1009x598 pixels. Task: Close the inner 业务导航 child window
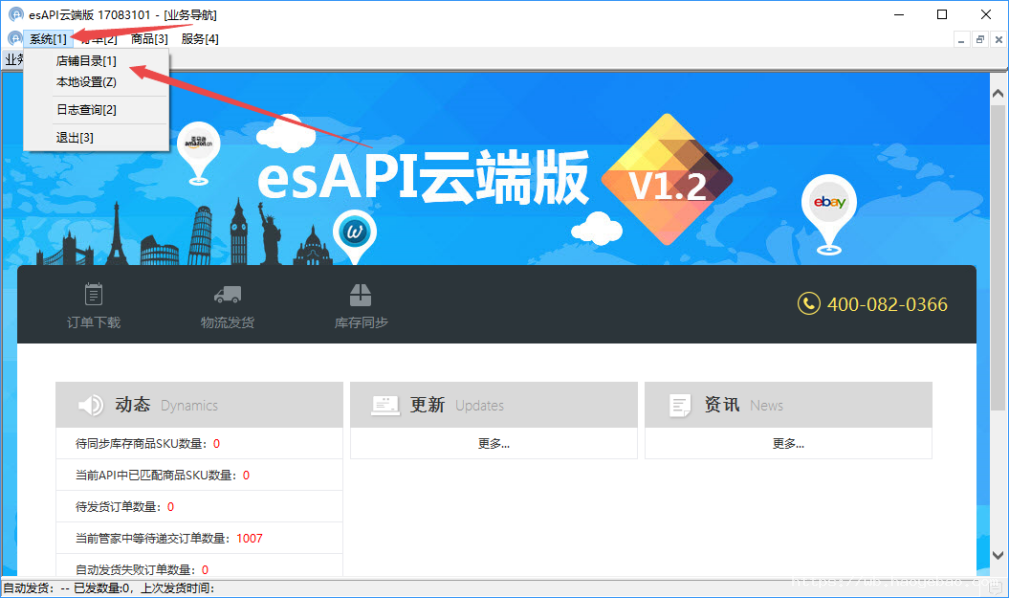(x=998, y=40)
